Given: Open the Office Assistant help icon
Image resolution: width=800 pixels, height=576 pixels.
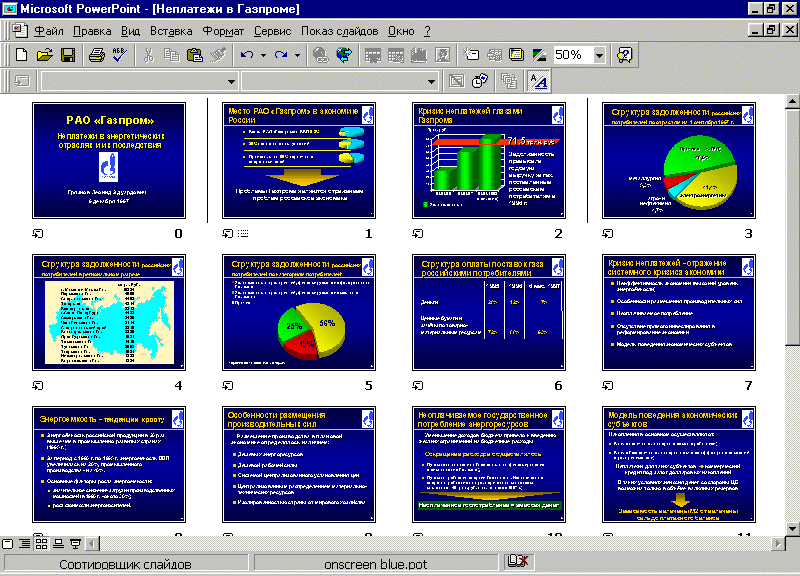Looking at the screenshot, I should 624,55.
